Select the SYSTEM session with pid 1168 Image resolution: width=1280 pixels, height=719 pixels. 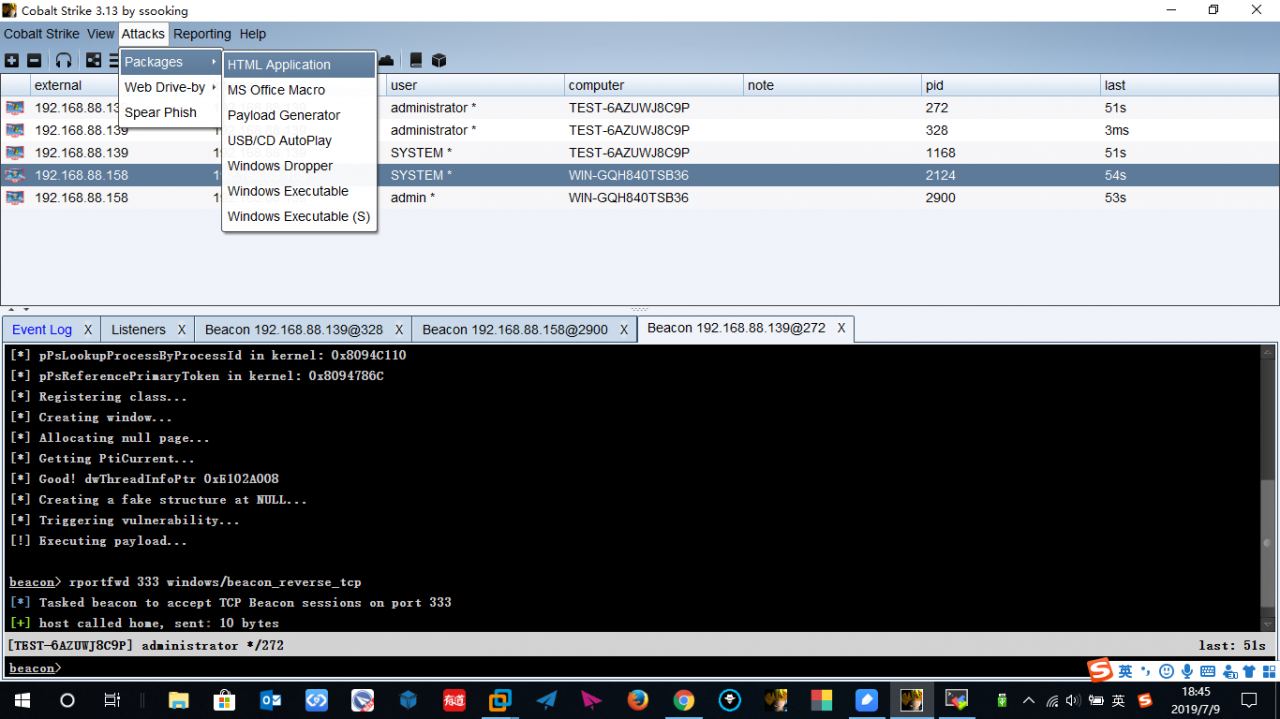tap(640, 153)
